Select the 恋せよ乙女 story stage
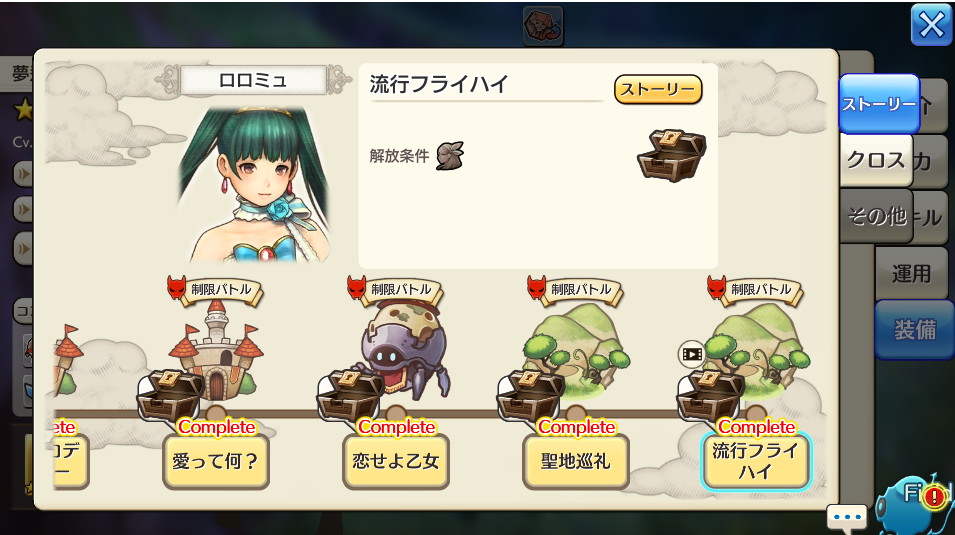This screenshot has height=535, width=955. (396, 461)
